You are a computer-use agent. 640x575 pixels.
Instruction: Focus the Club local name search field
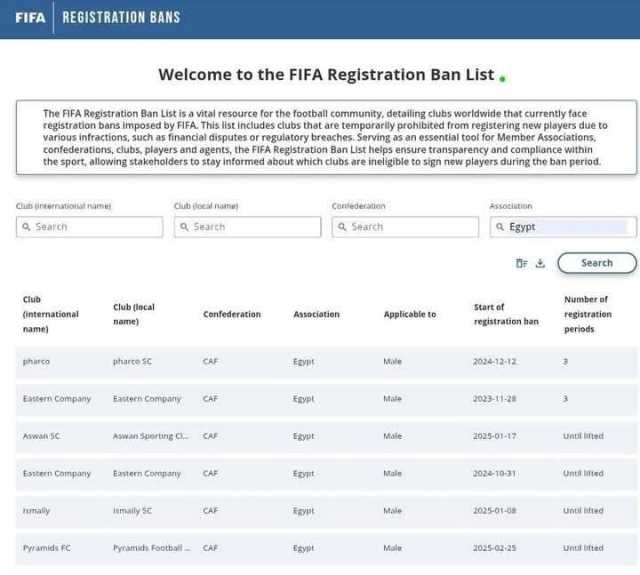(247, 227)
